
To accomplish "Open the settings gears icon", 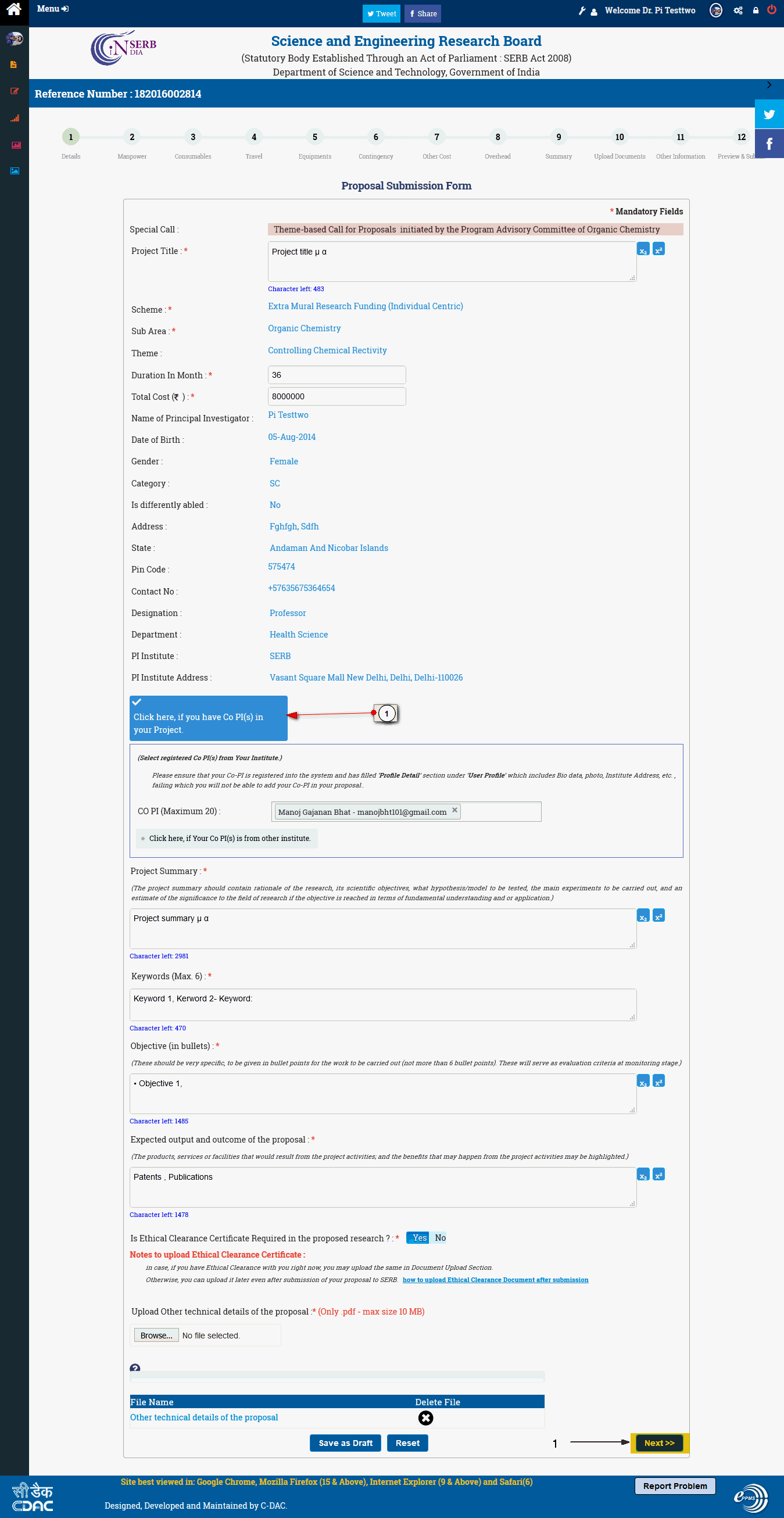I will click(x=738, y=10).
